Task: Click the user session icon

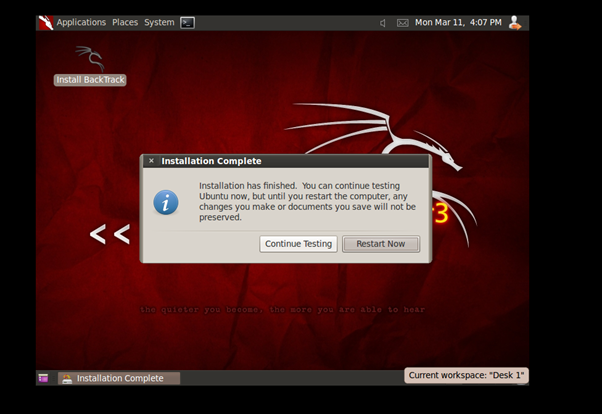Action: coord(515,22)
